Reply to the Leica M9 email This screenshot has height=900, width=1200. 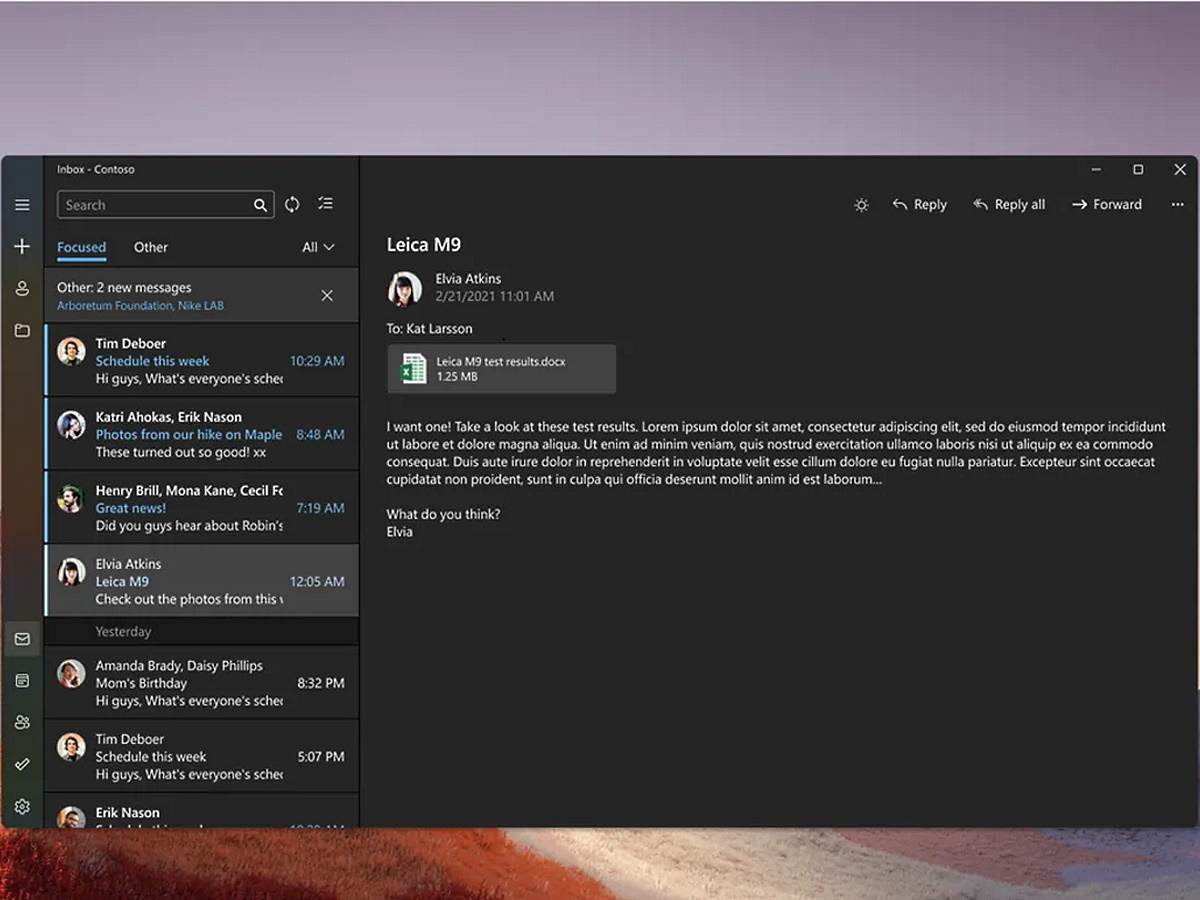(918, 204)
